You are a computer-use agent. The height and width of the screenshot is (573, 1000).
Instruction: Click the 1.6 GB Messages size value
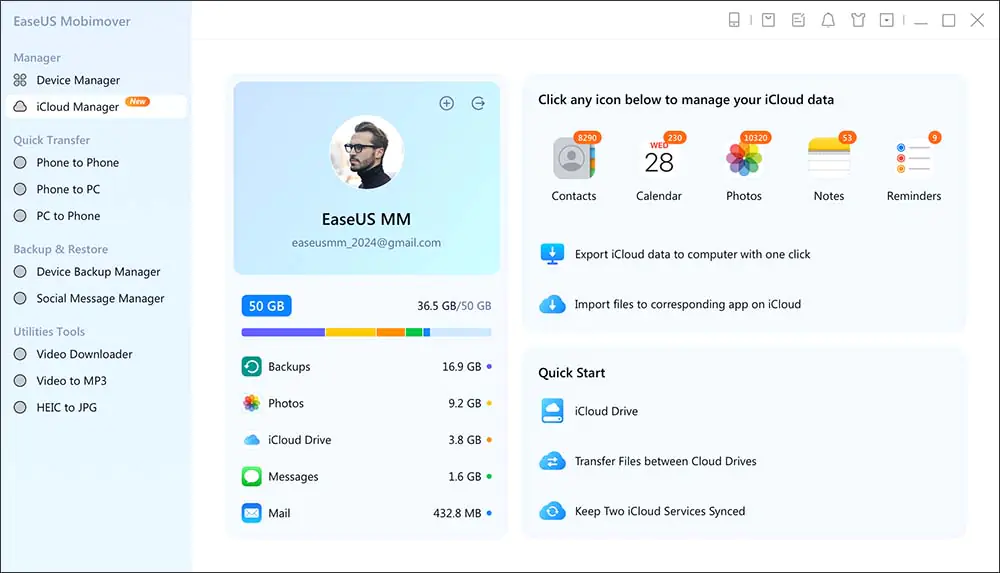coord(465,477)
